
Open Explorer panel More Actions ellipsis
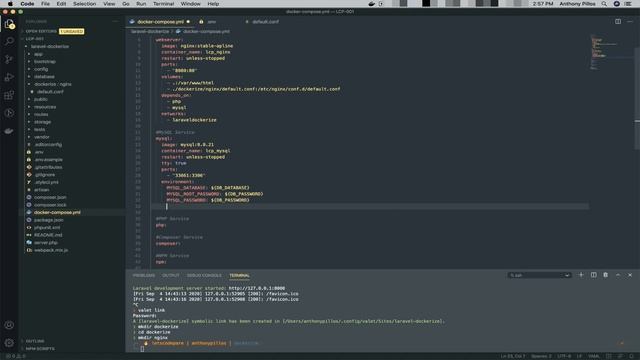pyautogui.click(x=115, y=21)
